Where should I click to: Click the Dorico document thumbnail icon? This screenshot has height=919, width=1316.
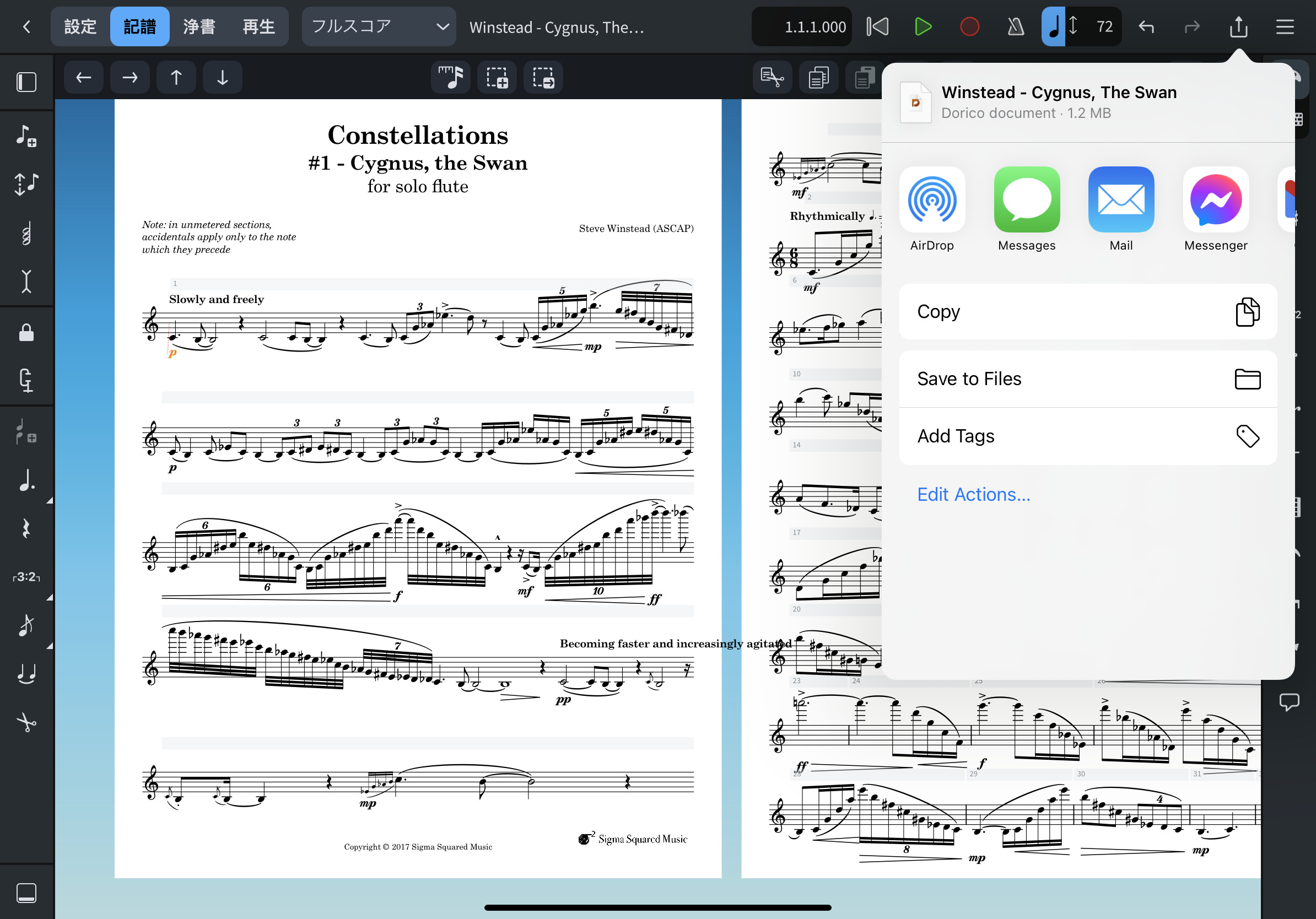pyautogui.click(x=915, y=102)
